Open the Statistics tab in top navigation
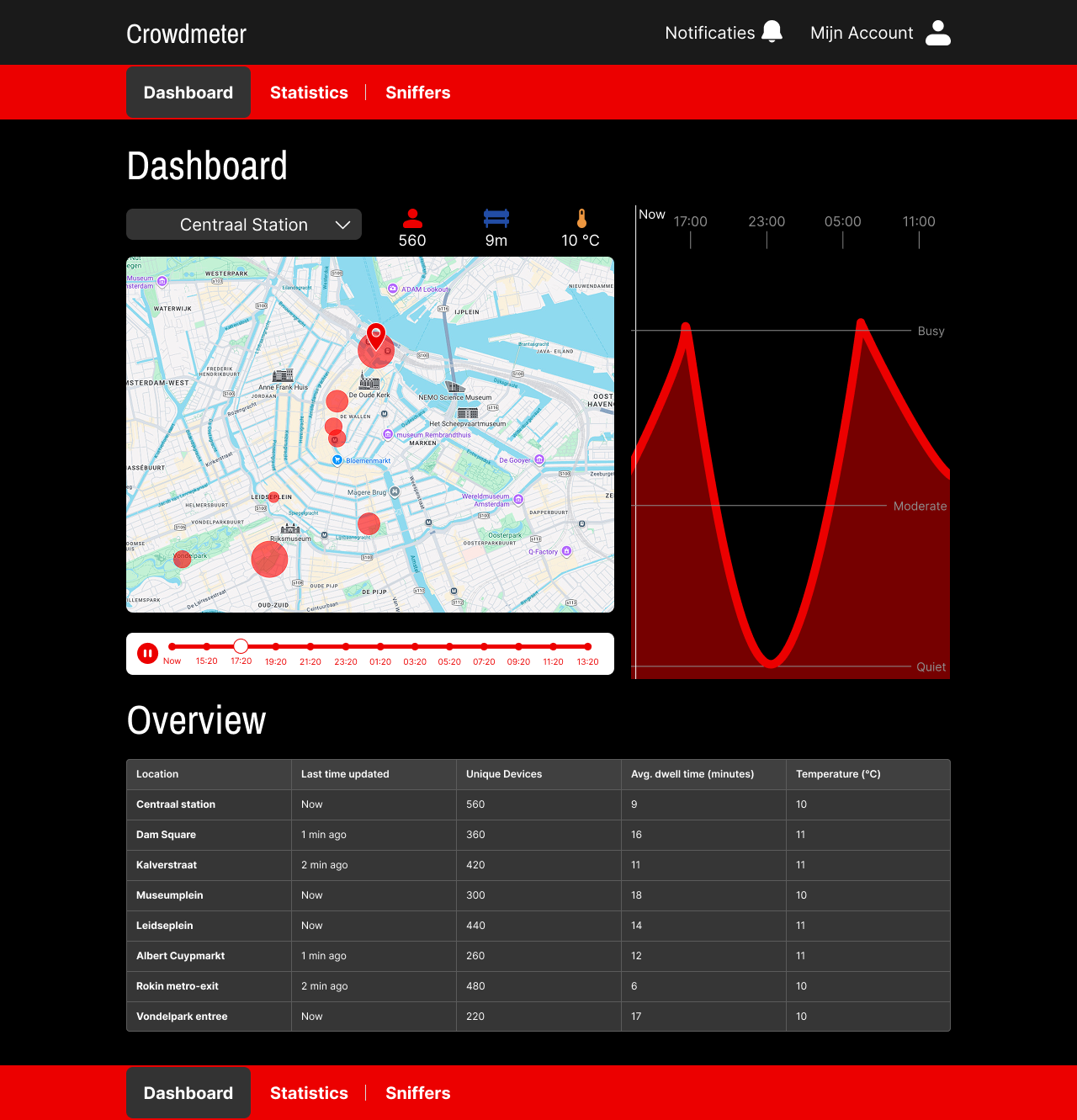The image size is (1077, 1120). 309,93
